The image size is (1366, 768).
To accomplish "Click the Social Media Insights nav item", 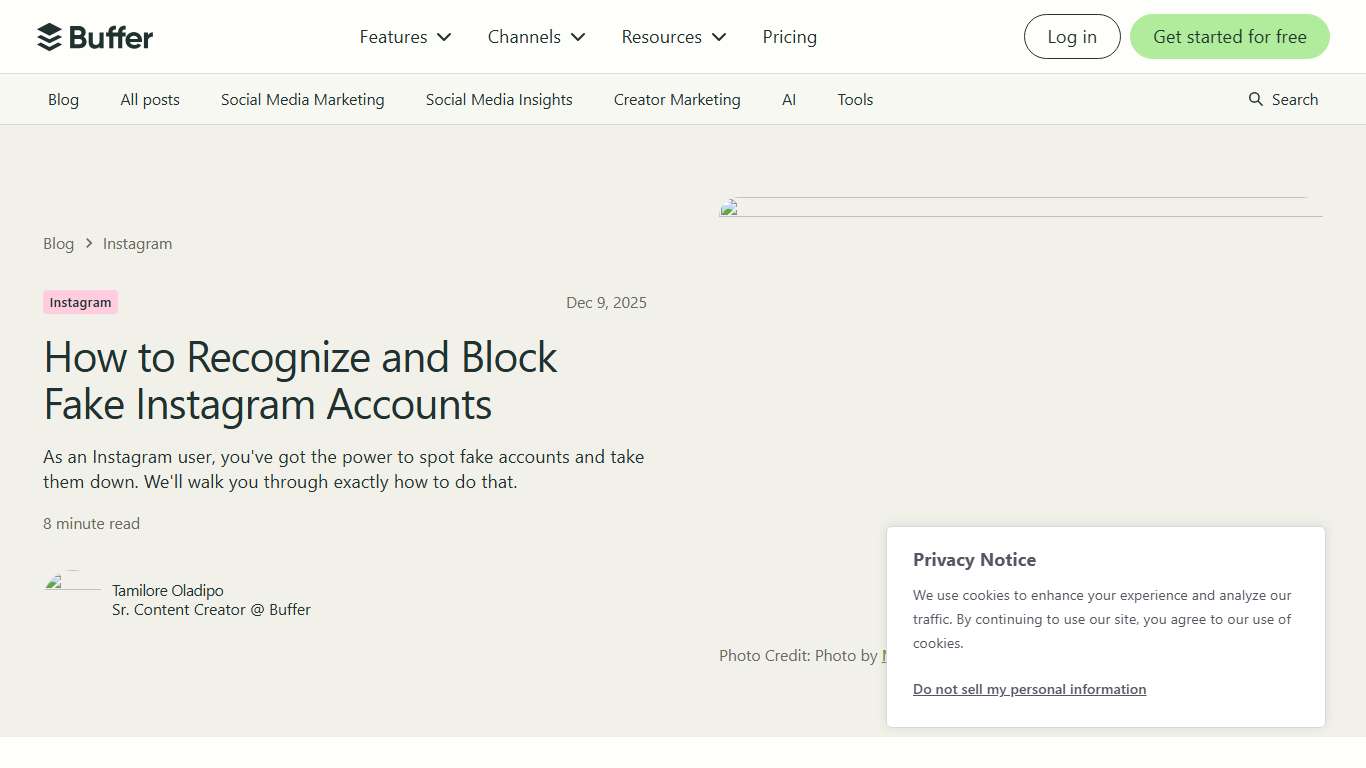I will (499, 99).
